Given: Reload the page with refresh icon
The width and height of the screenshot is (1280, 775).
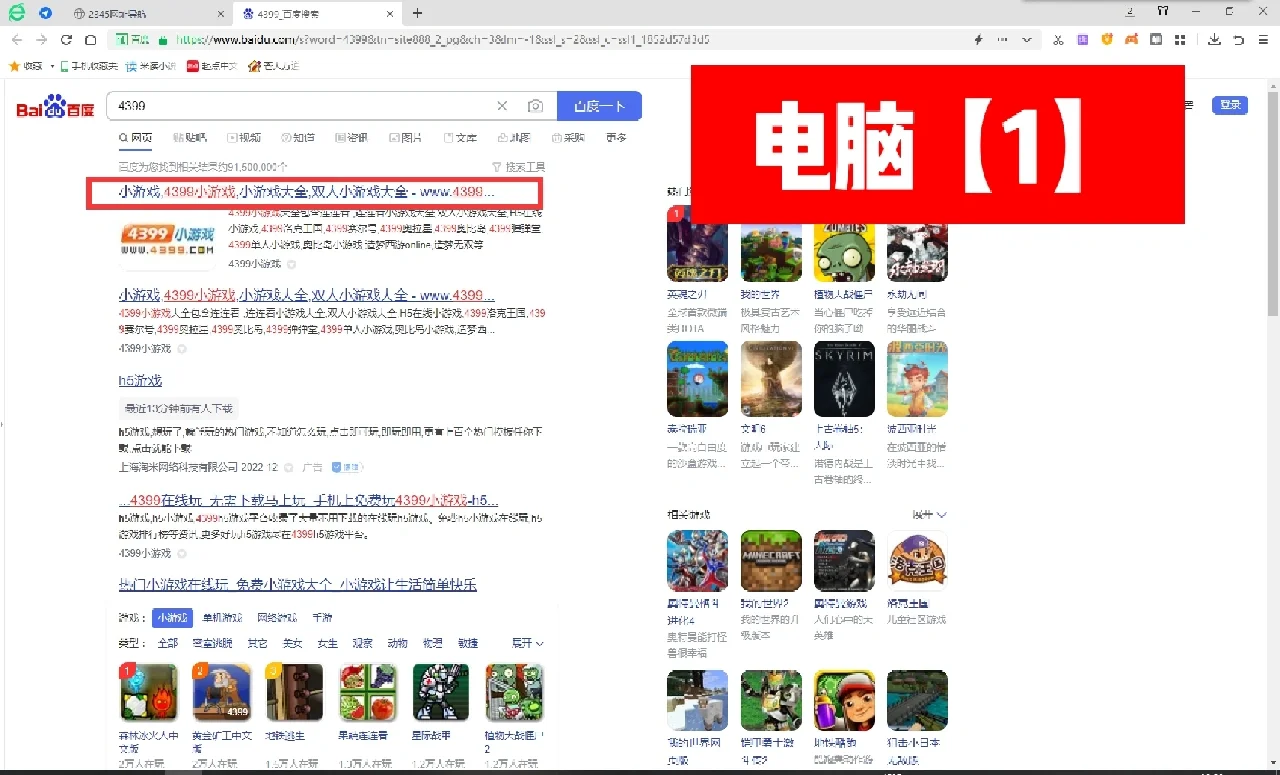Looking at the screenshot, I should click(x=66, y=40).
